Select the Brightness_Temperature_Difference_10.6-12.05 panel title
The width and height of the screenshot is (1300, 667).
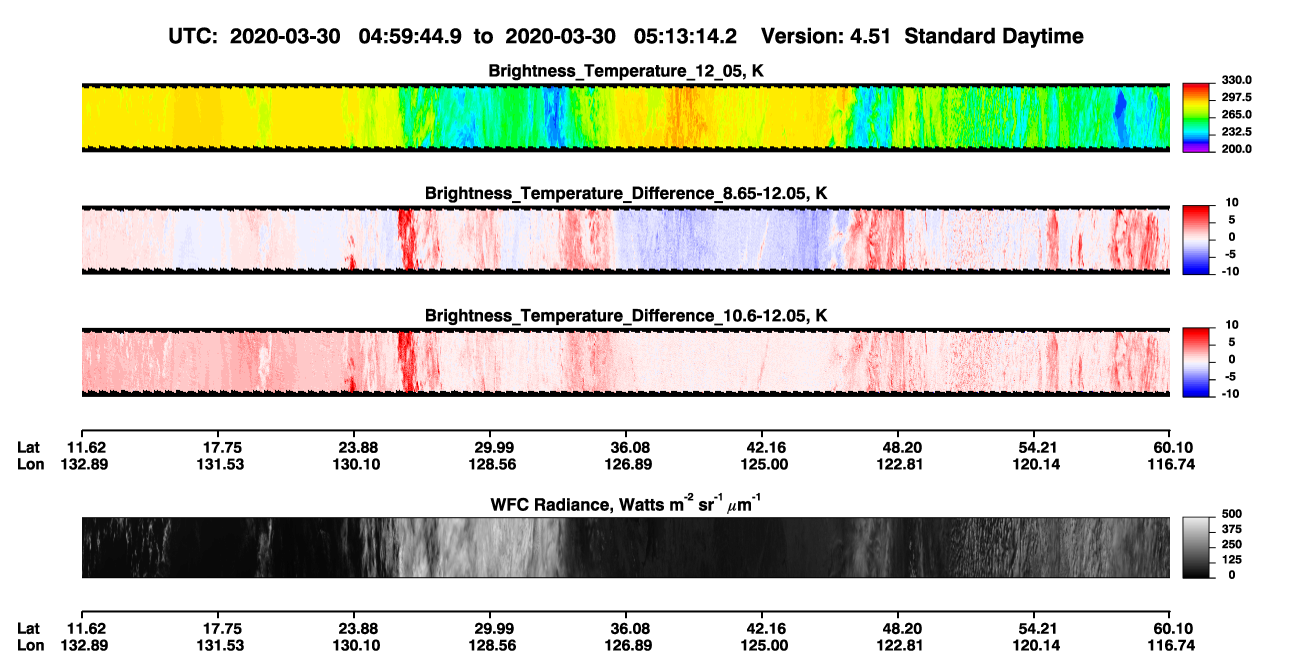[x=626, y=316]
